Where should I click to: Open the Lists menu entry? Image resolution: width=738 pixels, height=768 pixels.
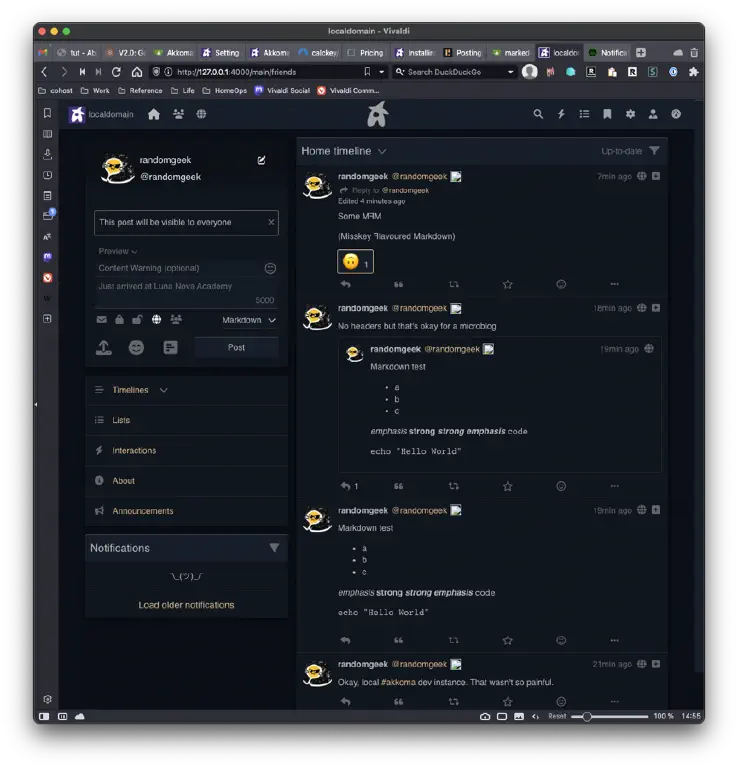pos(187,420)
